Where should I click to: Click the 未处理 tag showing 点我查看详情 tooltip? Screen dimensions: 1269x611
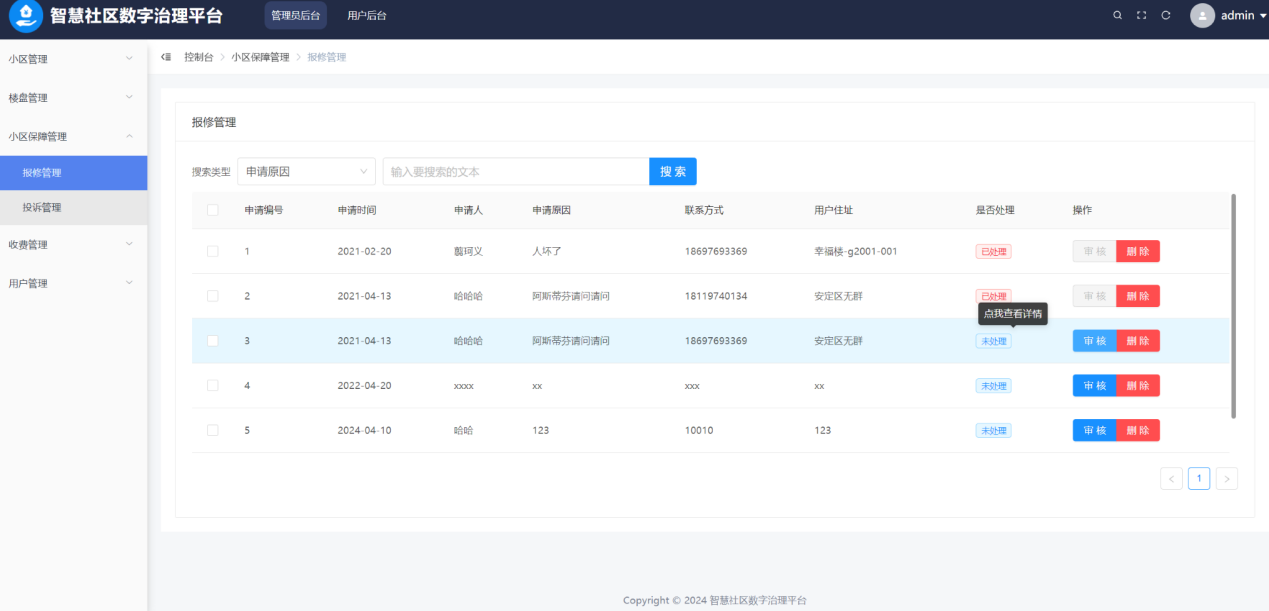click(x=993, y=340)
